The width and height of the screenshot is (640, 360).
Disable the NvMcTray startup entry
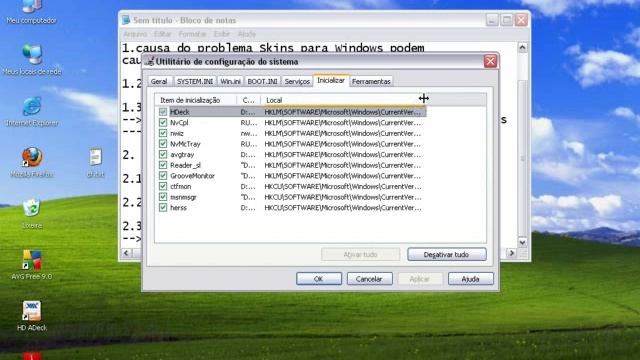[x=163, y=144]
